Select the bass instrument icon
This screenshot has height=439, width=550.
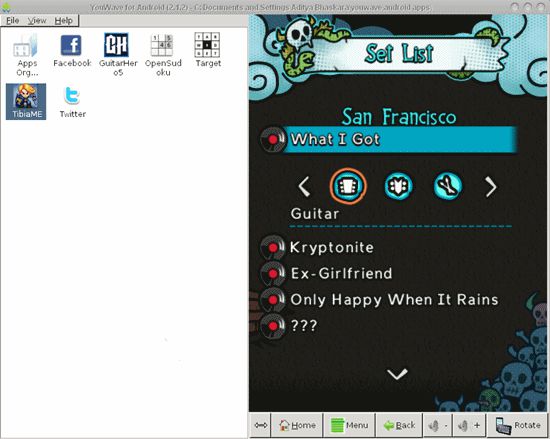pos(398,186)
